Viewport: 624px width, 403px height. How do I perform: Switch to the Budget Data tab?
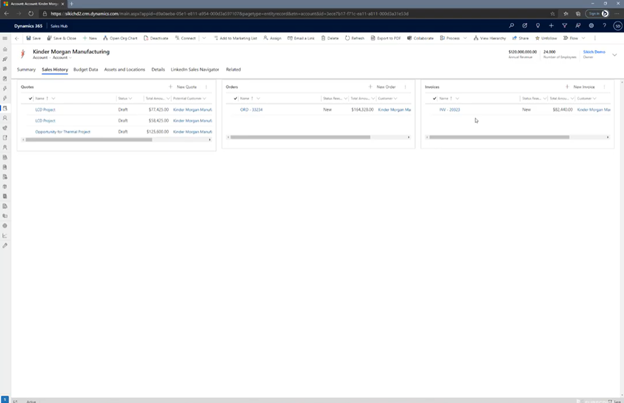coord(86,70)
